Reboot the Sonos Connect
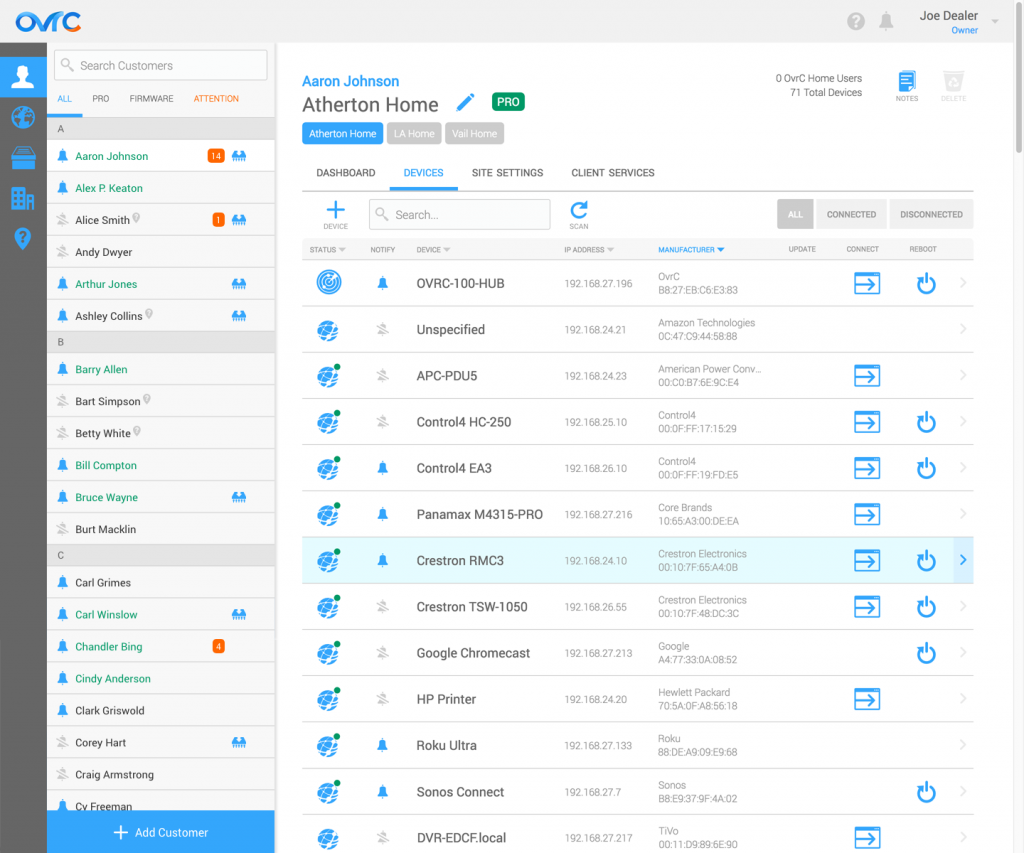 (926, 792)
